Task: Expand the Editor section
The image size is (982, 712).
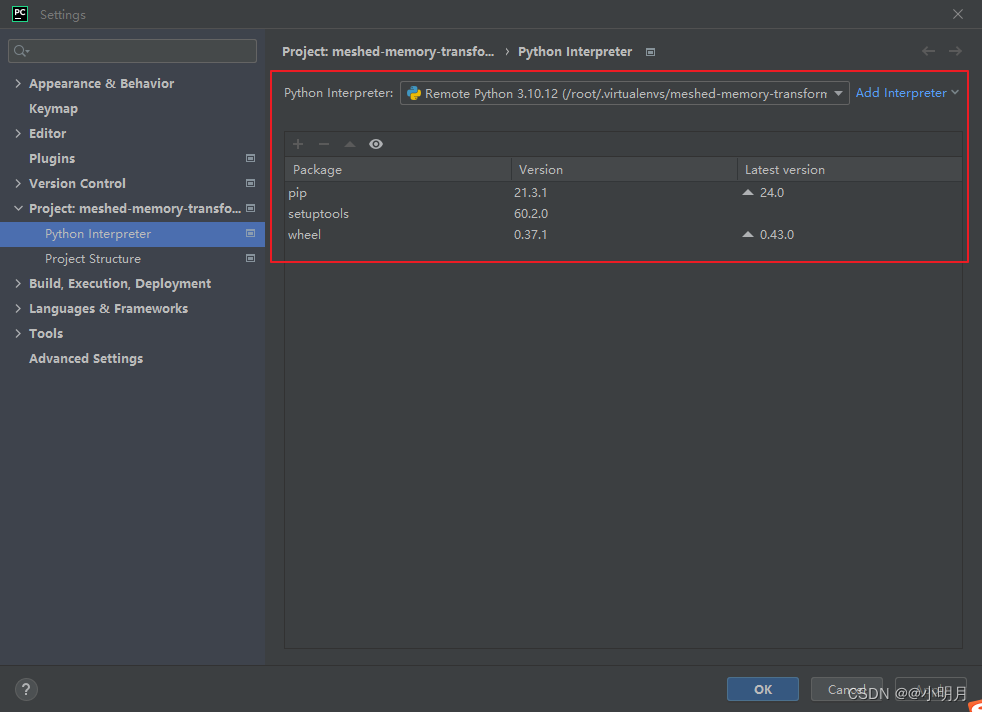Action: pyautogui.click(x=18, y=133)
